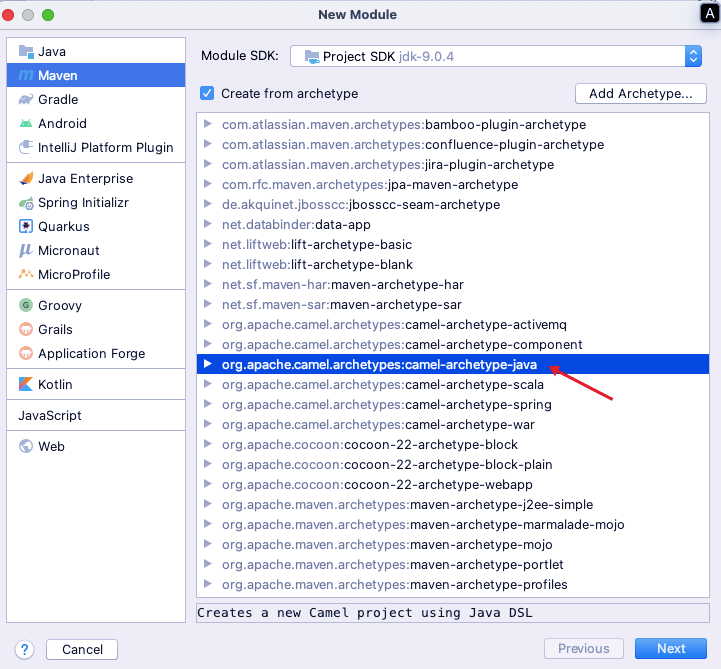Select lift-archetype-basic archetype
Screen dimensions: 721x669
click(x=453, y=244)
